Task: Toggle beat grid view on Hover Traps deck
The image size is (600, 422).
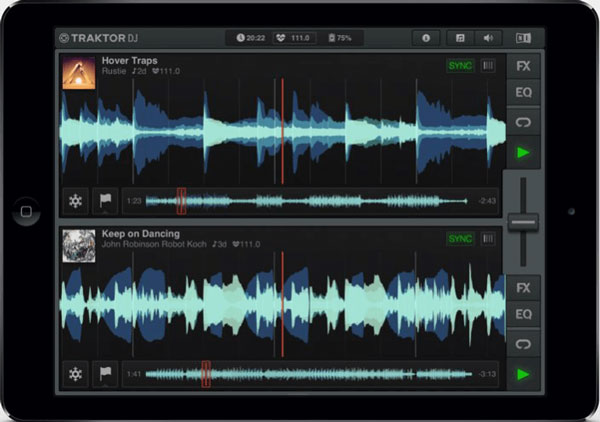Action: pos(488,65)
